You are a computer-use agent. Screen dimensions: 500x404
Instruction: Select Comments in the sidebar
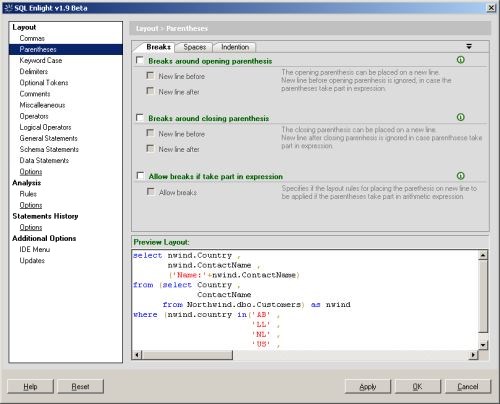(35, 94)
